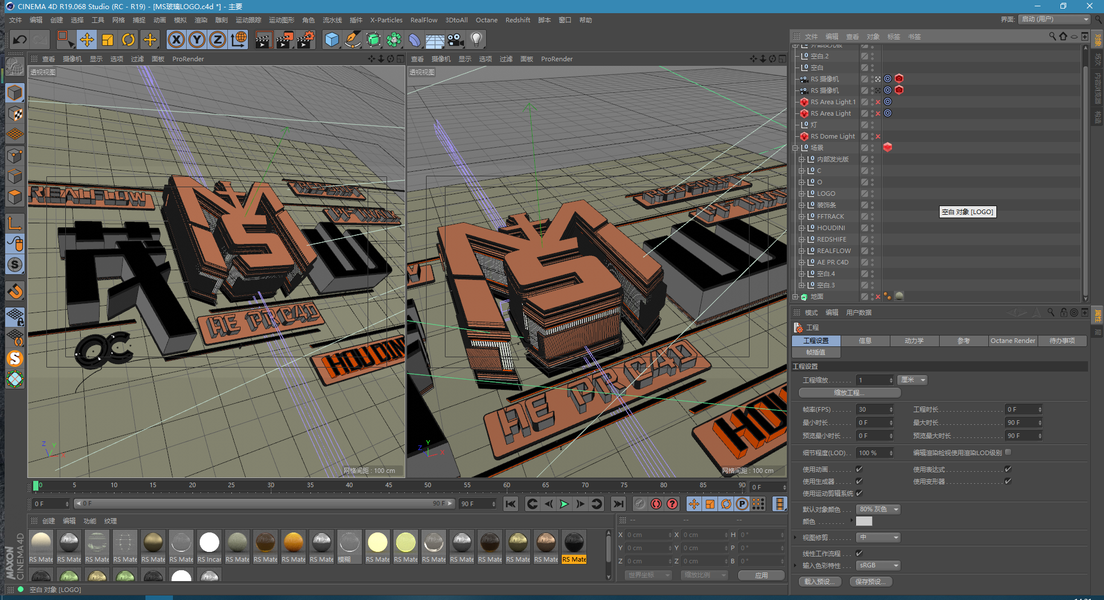Play the animation forward
1104x600 pixels.
coord(564,504)
